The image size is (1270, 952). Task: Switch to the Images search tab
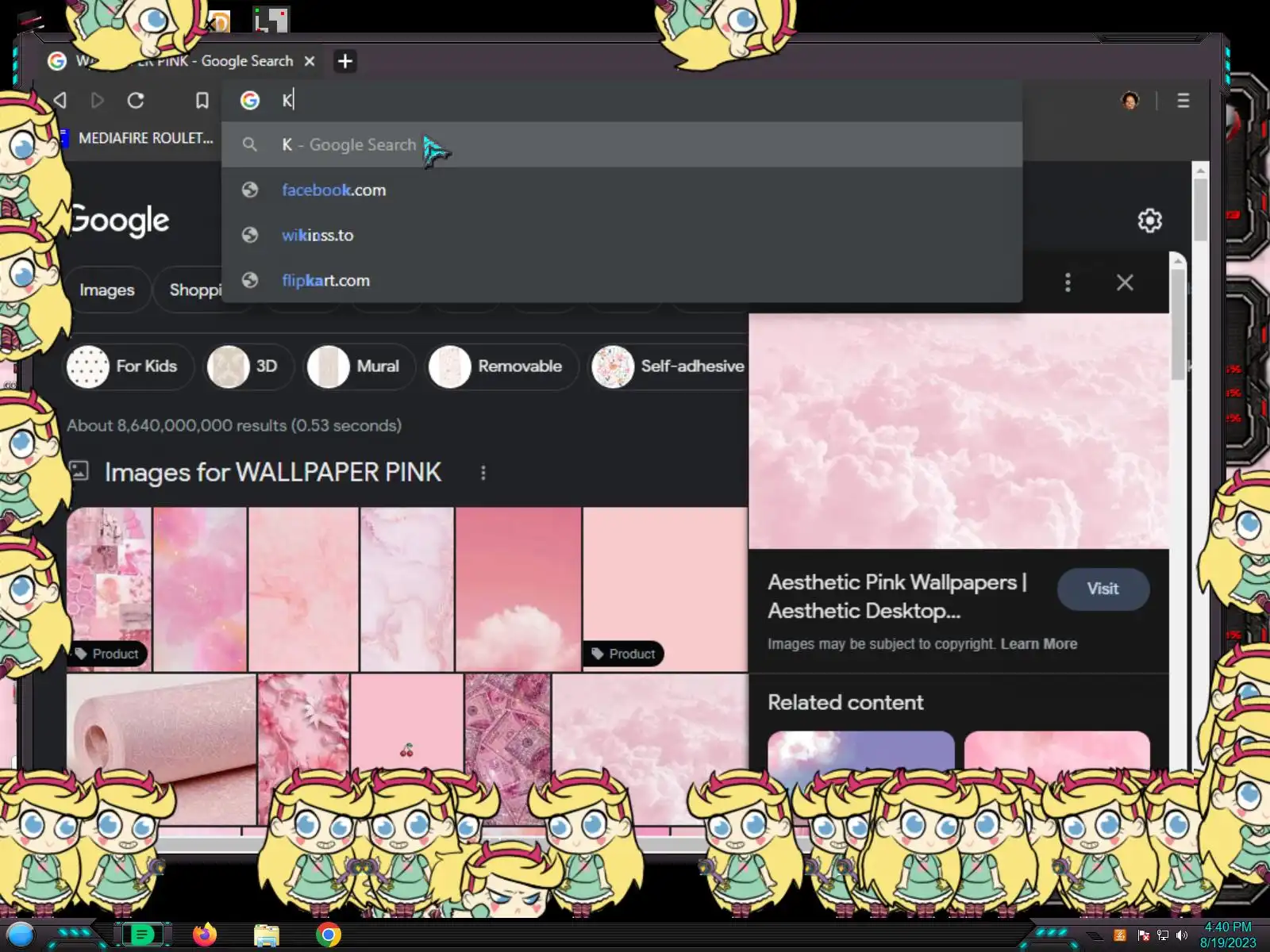click(x=106, y=290)
